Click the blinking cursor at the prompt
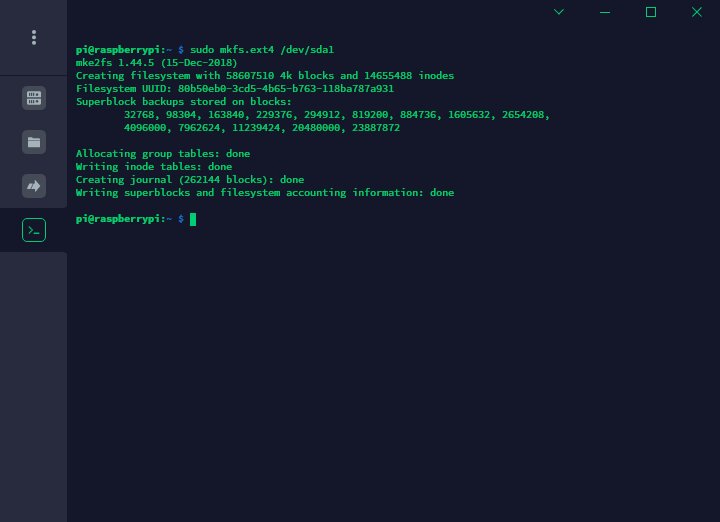The image size is (720, 522). point(193,219)
